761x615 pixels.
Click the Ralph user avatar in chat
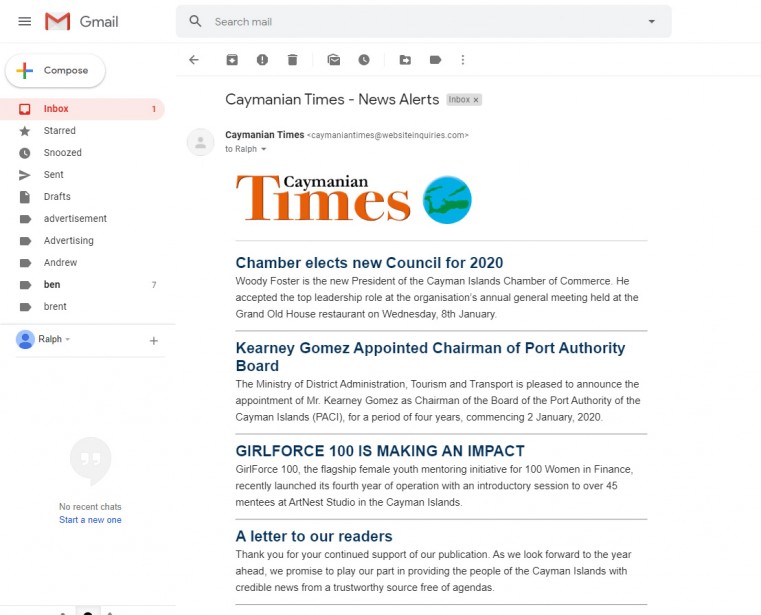pos(25,339)
